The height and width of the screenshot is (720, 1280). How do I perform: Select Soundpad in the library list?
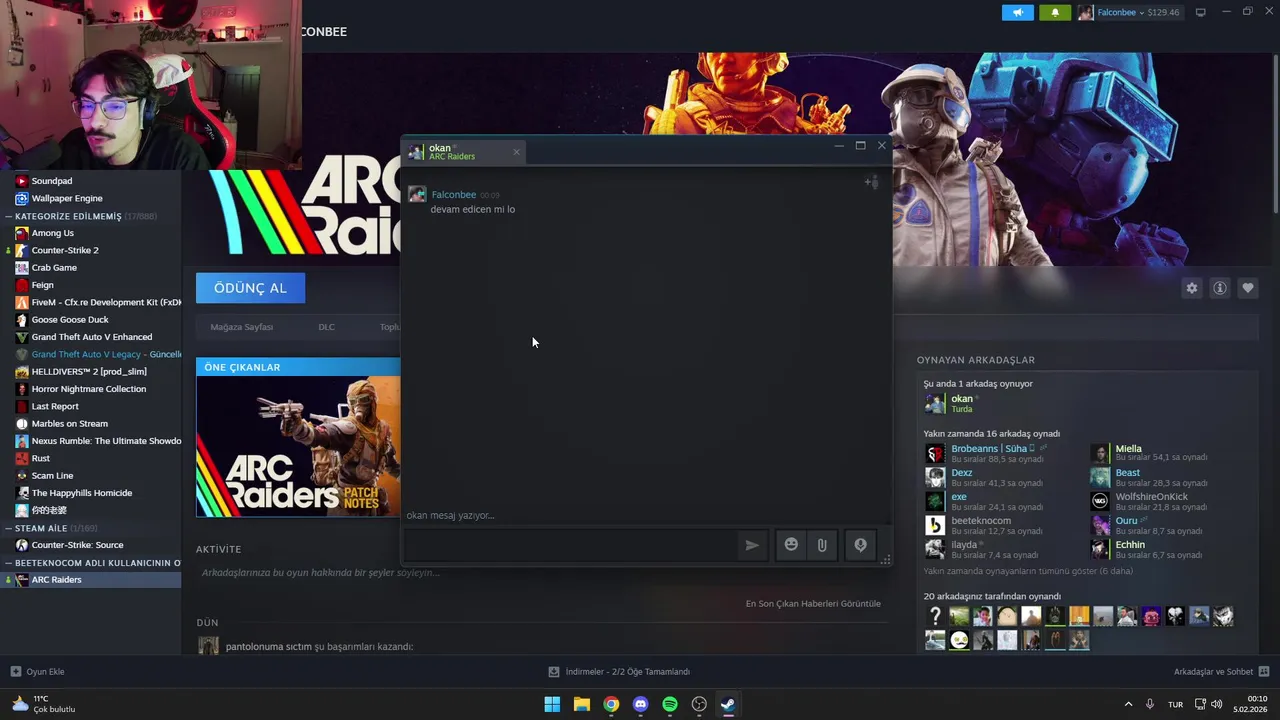[52, 181]
